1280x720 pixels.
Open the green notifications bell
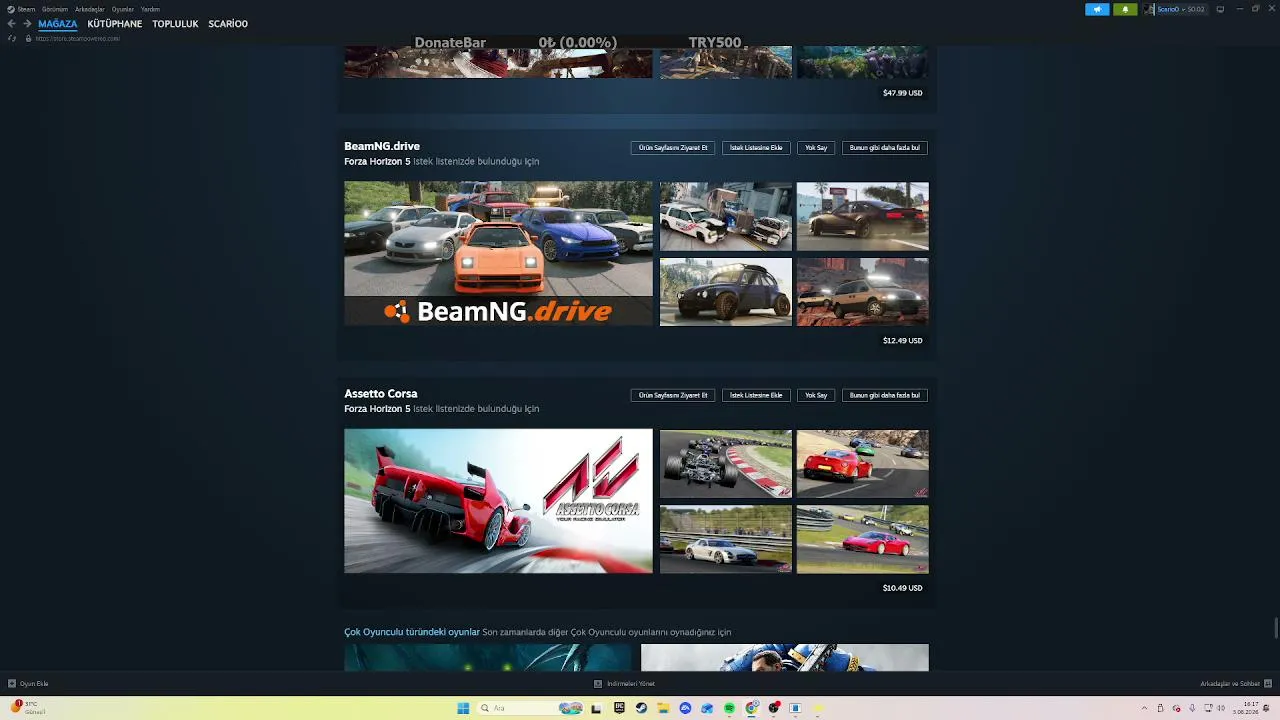click(x=1125, y=9)
